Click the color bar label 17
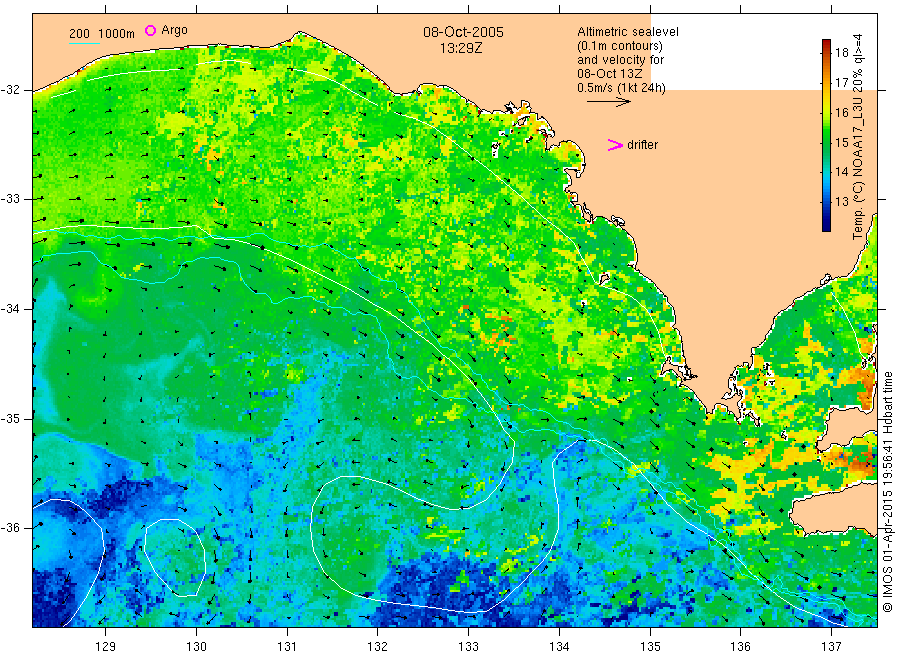Screen dimensions: 900x660 [841, 83]
